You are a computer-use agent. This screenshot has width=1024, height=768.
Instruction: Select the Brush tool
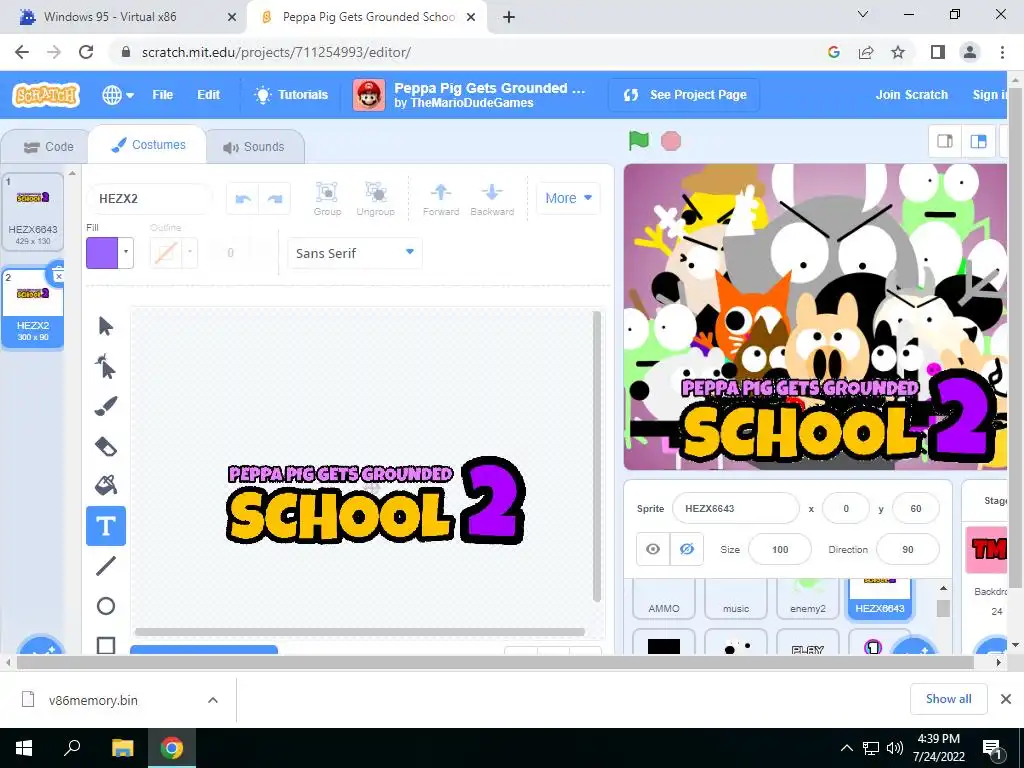[x=106, y=406]
